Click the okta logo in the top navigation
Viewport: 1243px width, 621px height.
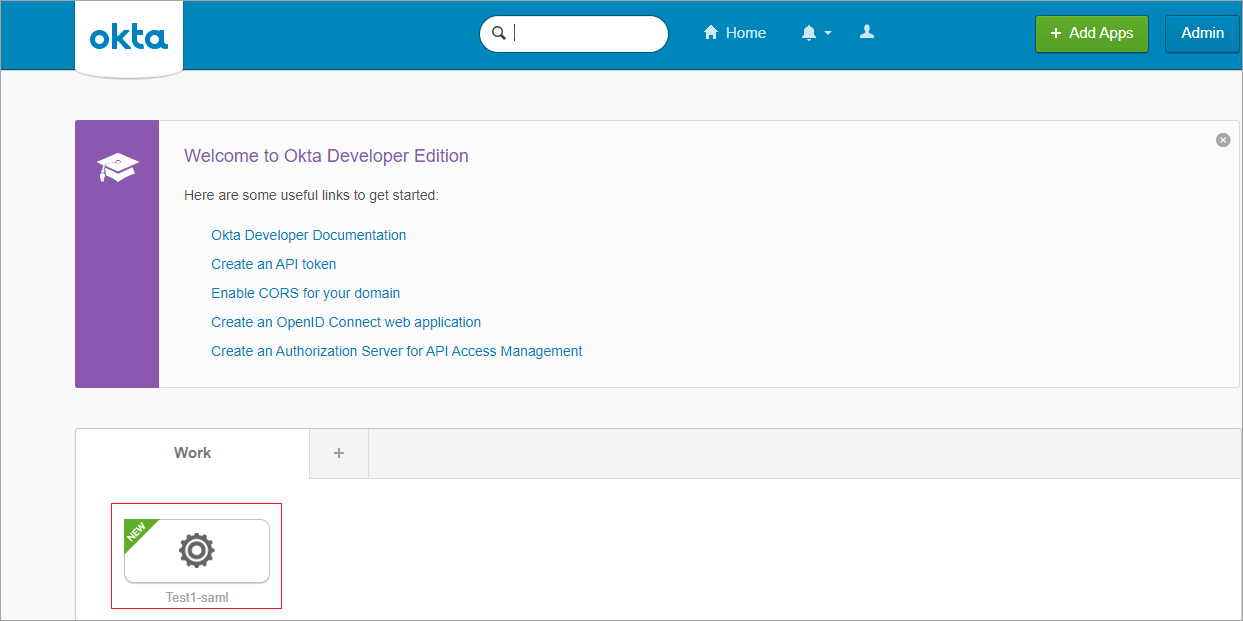point(128,37)
